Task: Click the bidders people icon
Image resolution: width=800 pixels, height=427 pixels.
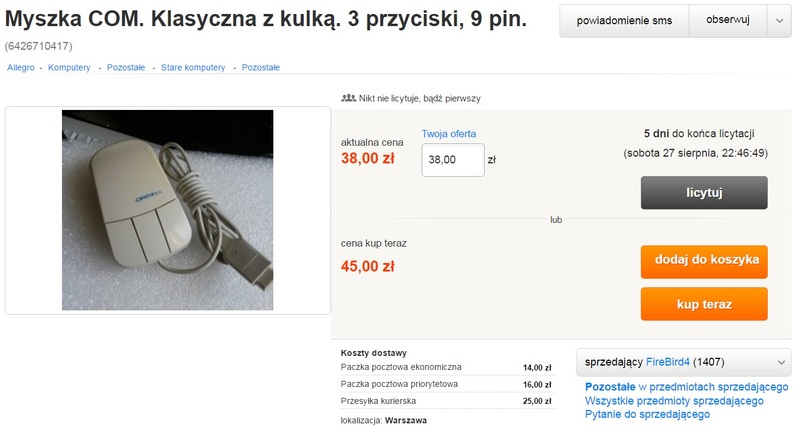Action: point(348,98)
